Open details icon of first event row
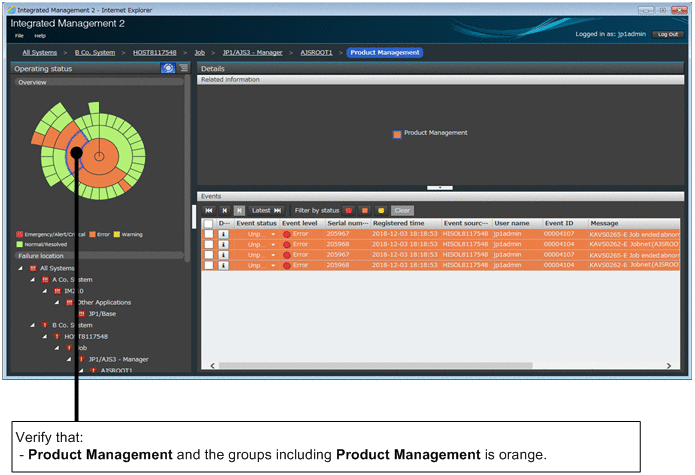The width and height of the screenshot is (695, 475). (x=224, y=234)
